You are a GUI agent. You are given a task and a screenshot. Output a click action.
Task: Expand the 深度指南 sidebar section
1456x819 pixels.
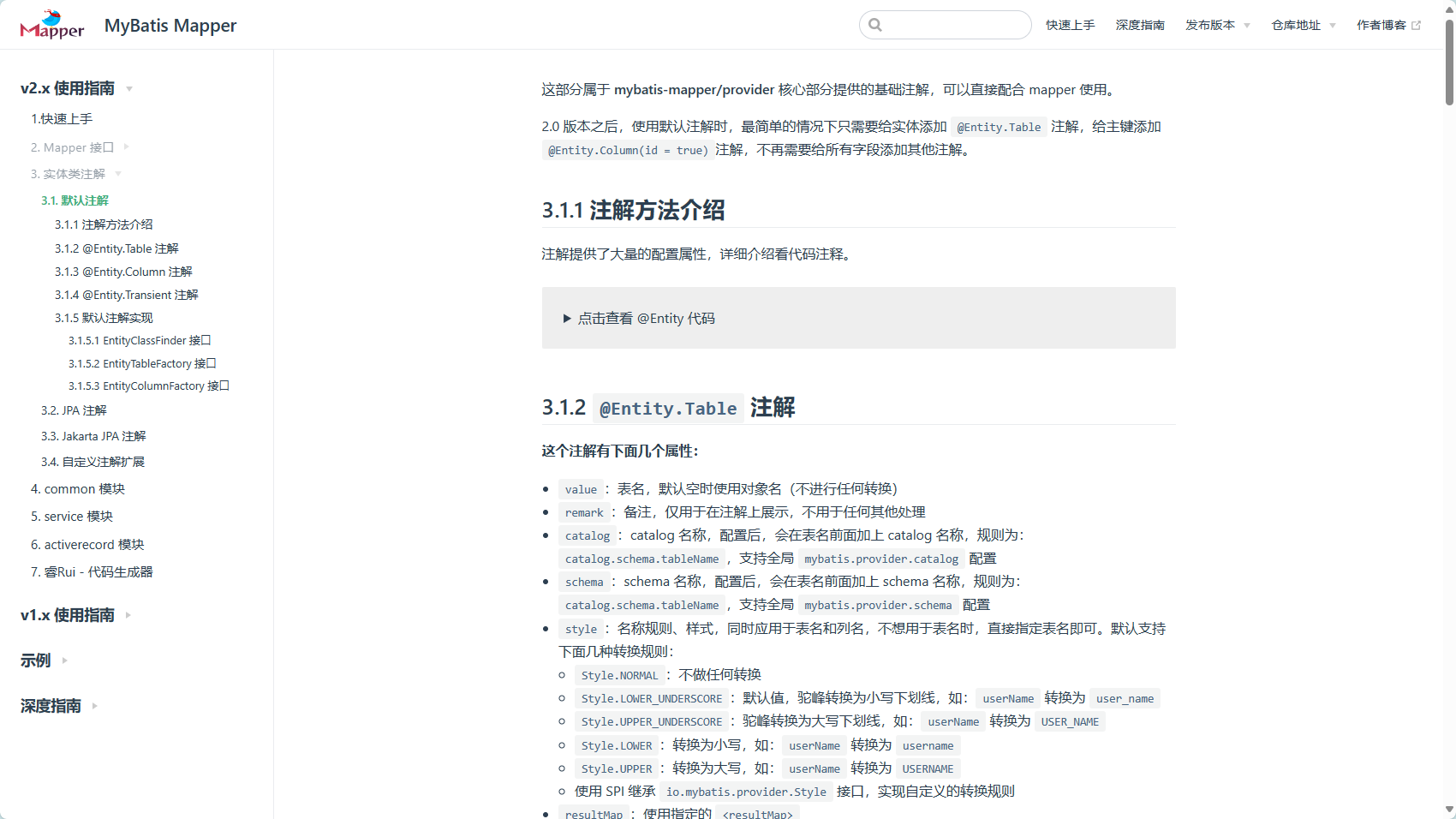pos(59,706)
